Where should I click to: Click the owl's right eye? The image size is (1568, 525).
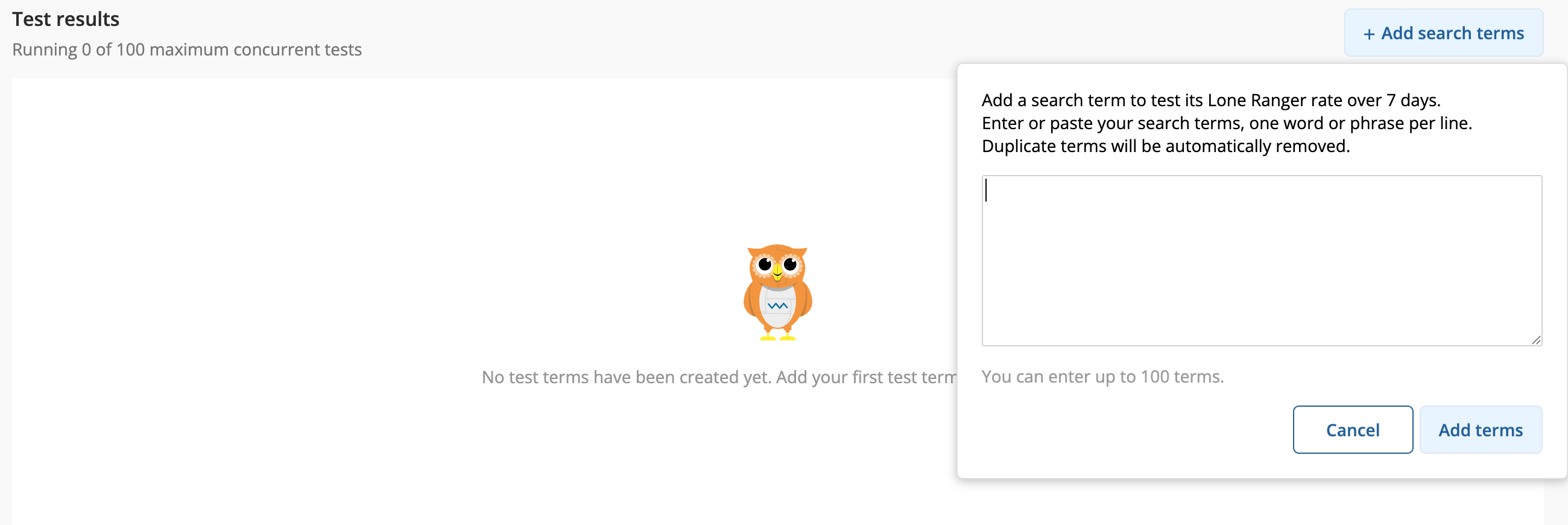(x=790, y=264)
